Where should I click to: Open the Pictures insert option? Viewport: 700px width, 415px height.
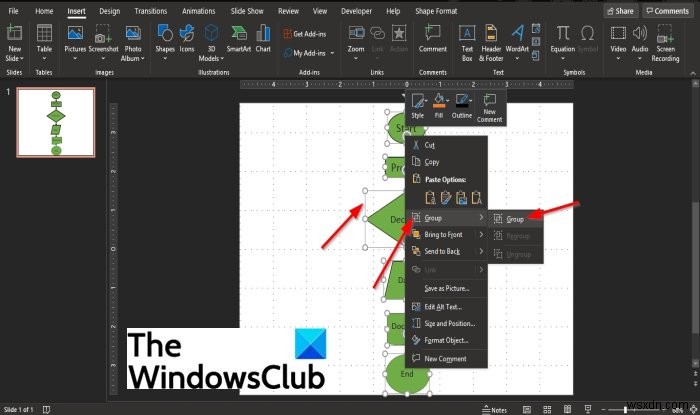click(75, 42)
